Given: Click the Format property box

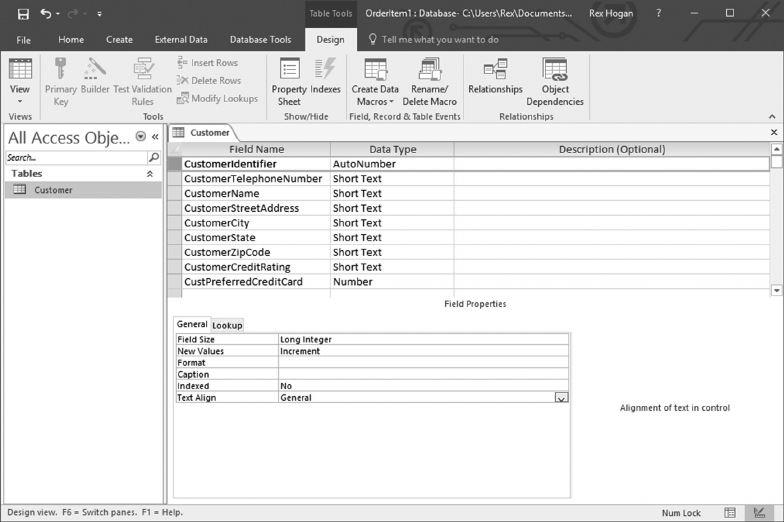Looking at the screenshot, I should click(x=423, y=362).
